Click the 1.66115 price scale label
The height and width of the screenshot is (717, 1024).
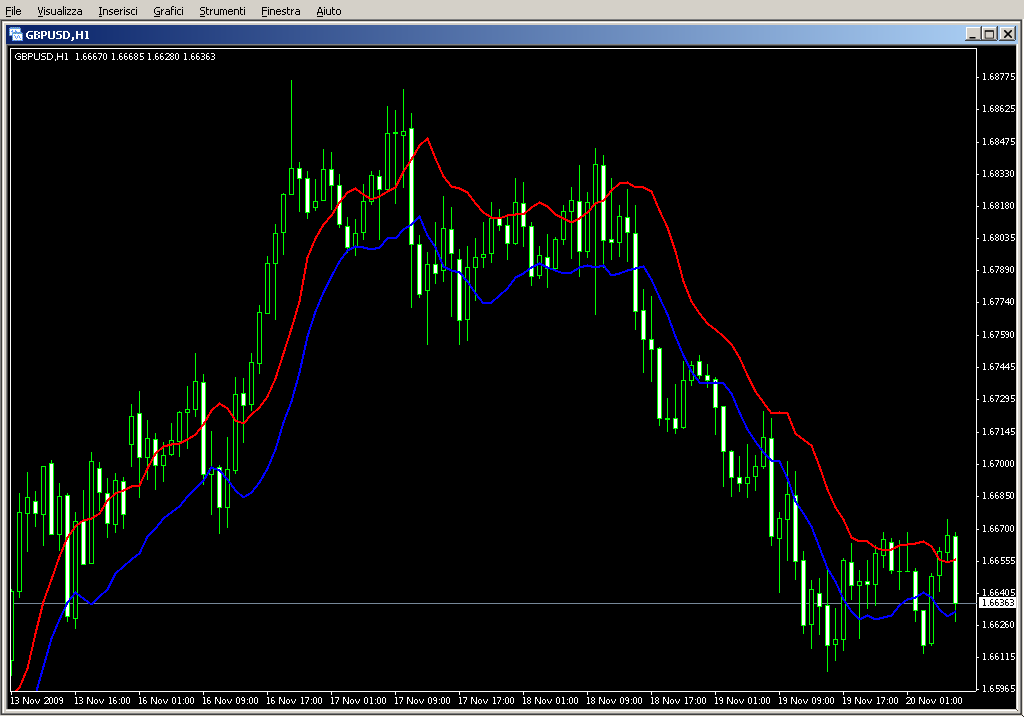(999, 657)
